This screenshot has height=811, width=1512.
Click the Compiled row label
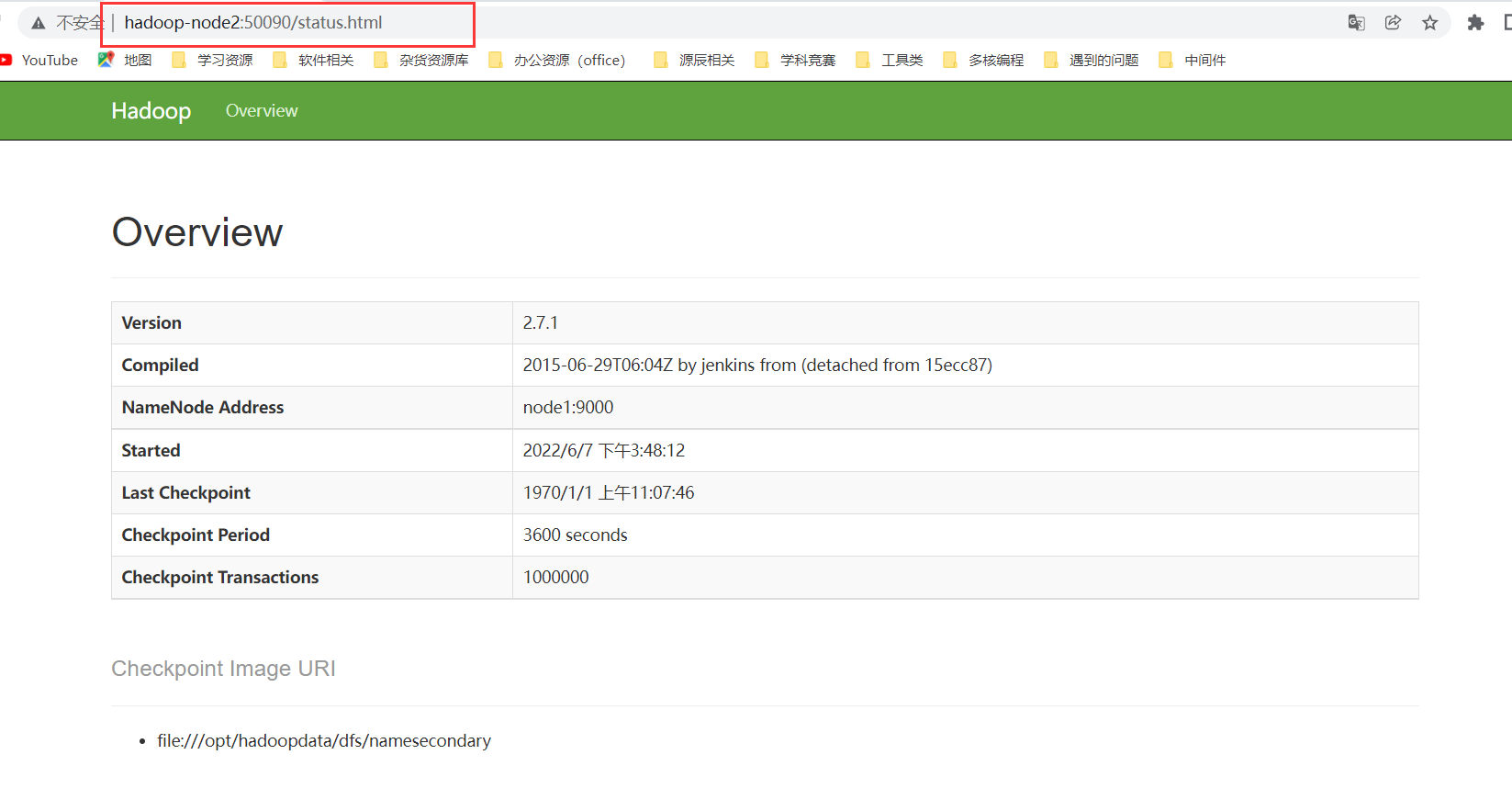pyautogui.click(x=160, y=366)
